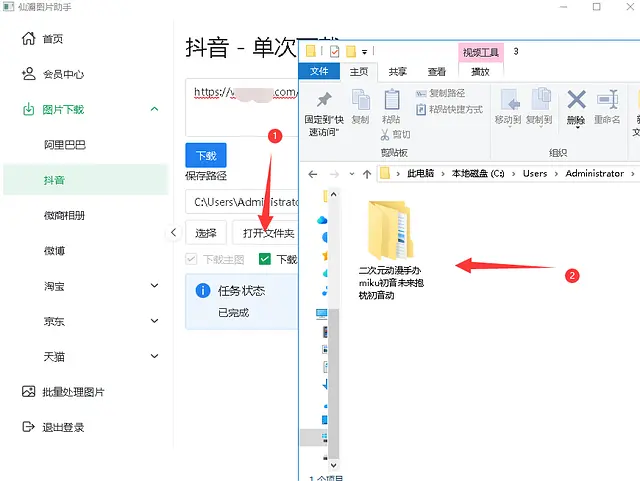Click the batch image processing icon

29,392
